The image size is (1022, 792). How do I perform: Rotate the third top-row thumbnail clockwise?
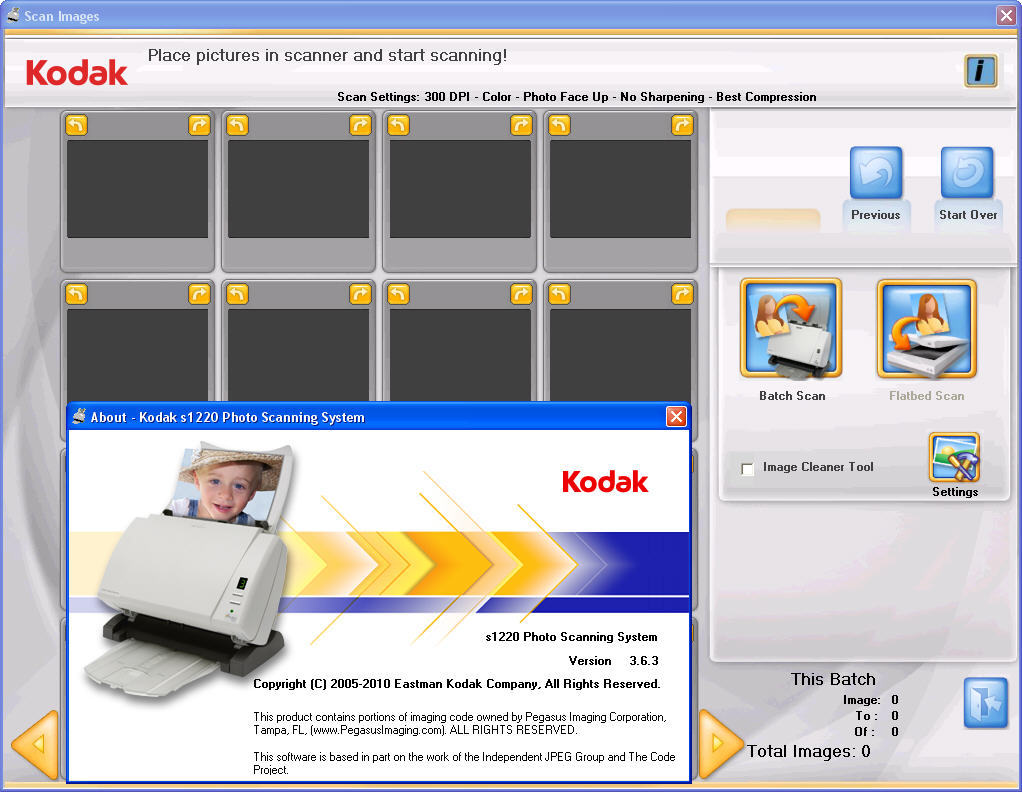[x=520, y=125]
